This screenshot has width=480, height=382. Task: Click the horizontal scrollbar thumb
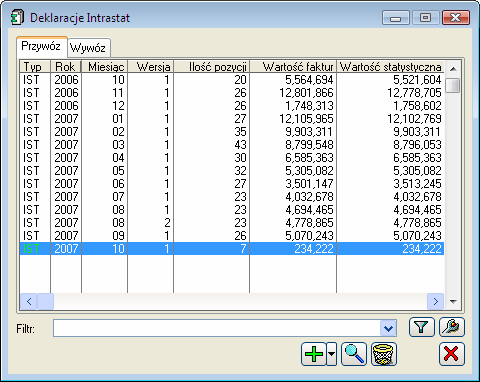click(x=45, y=301)
